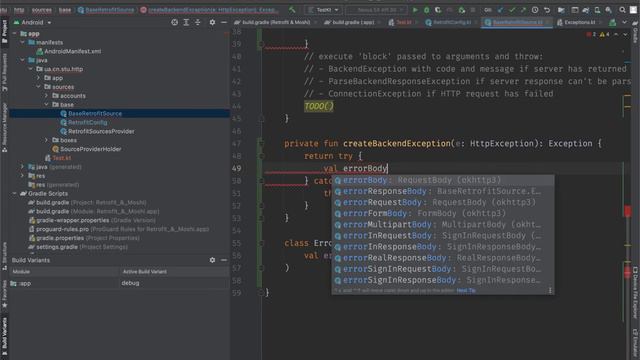This screenshot has width=640, height=360.
Task: Switch to build.gradle (:app) tab
Action: point(351,22)
